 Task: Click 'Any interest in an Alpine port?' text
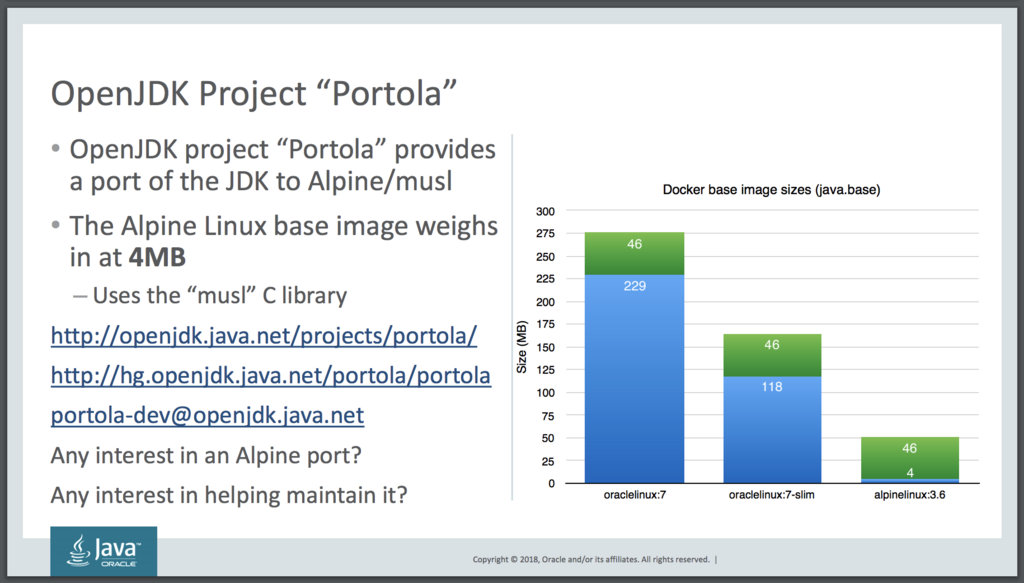206,455
